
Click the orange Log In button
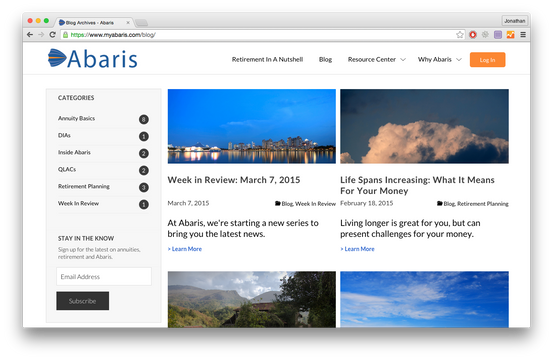tap(487, 60)
